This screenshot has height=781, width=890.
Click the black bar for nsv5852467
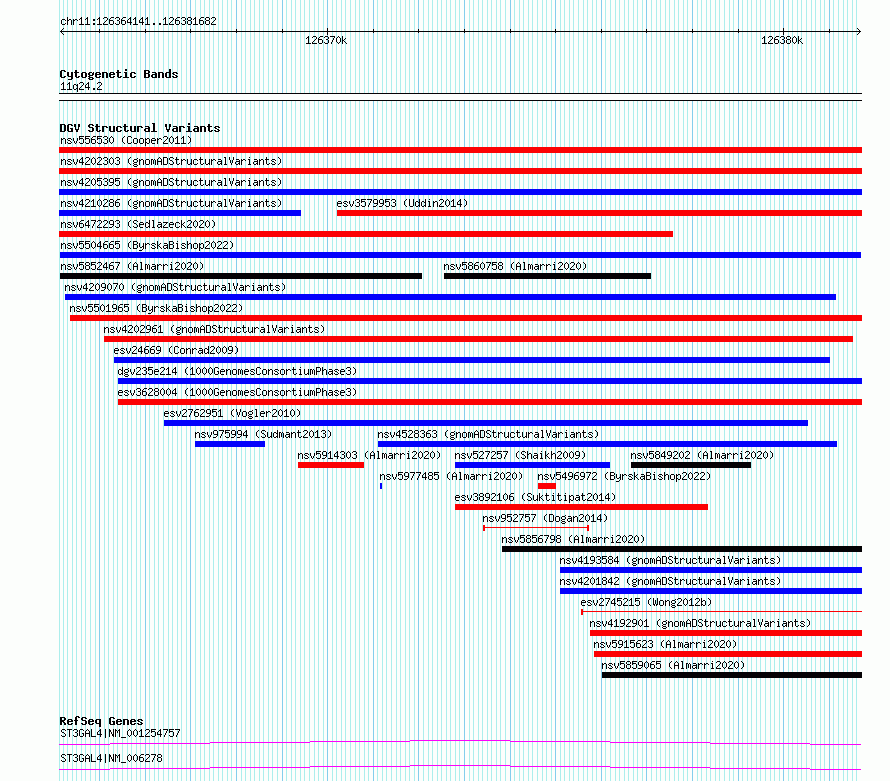(x=241, y=276)
